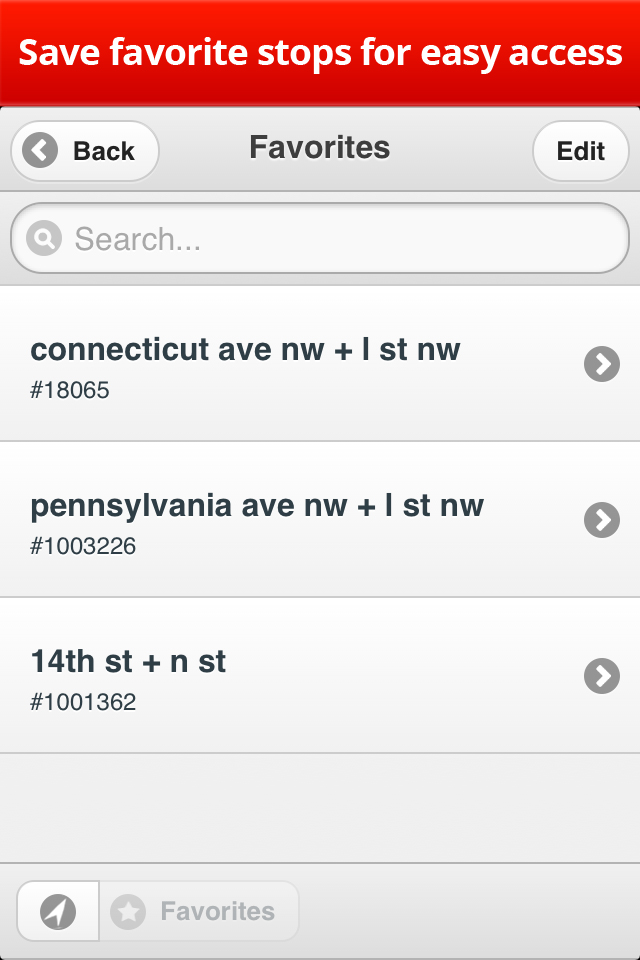640x960 pixels.
Task: Click empty area below the favorites list
Action: click(x=320, y=806)
